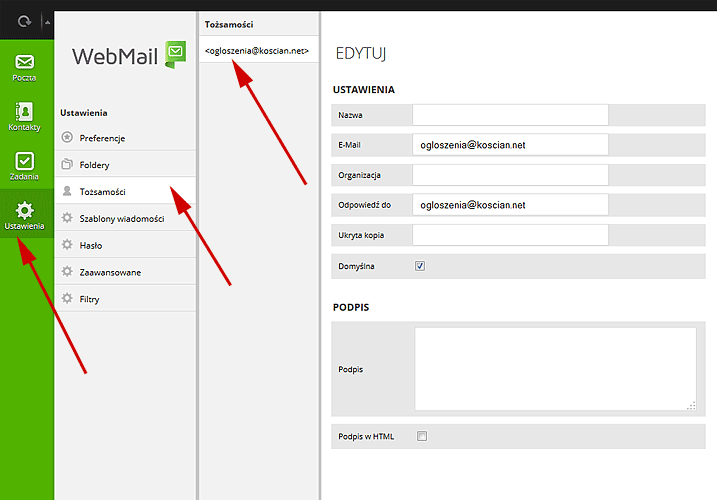Click the refresh arrow icon at top-left
The width and height of the screenshot is (717, 500).
click(x=24, y=22)
